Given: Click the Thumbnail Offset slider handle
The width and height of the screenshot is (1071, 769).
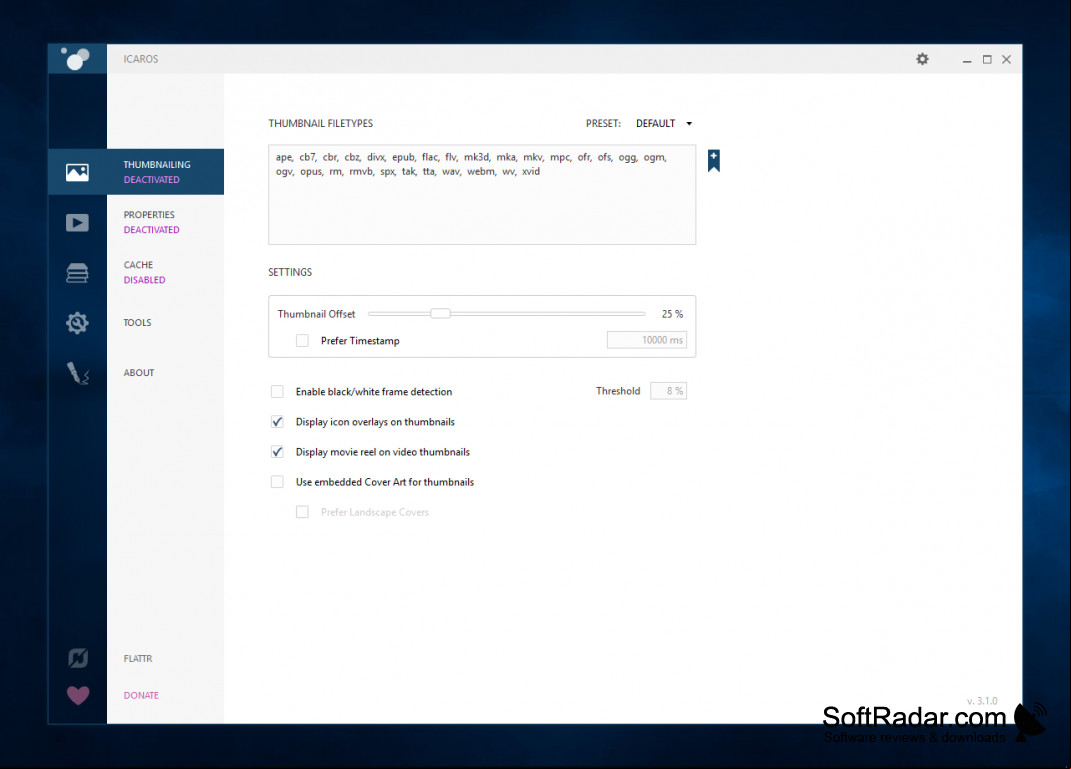Looking at the screenshot, I should 440,313.
